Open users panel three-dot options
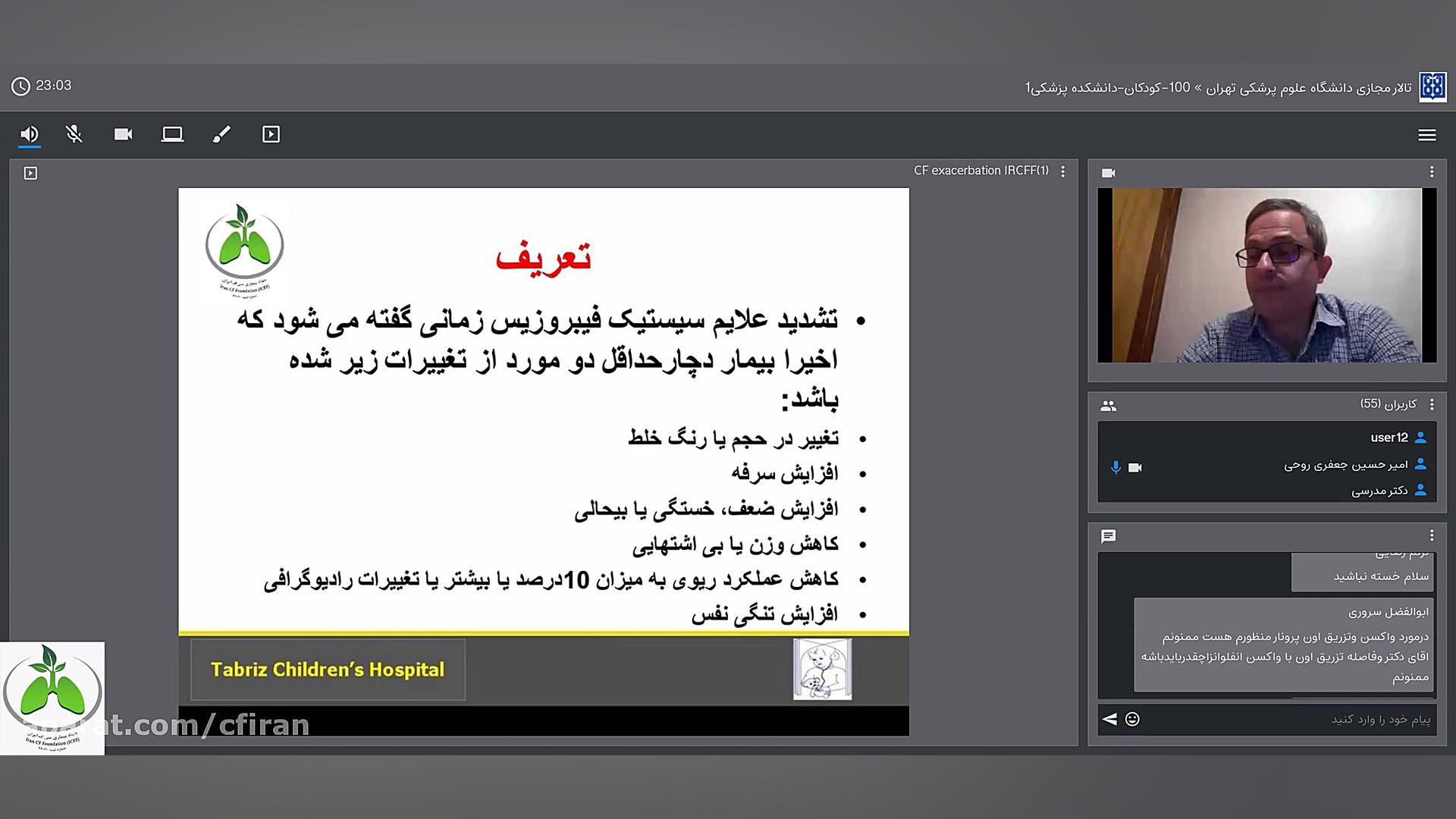1456x819 pixels. click(1431, 405)
